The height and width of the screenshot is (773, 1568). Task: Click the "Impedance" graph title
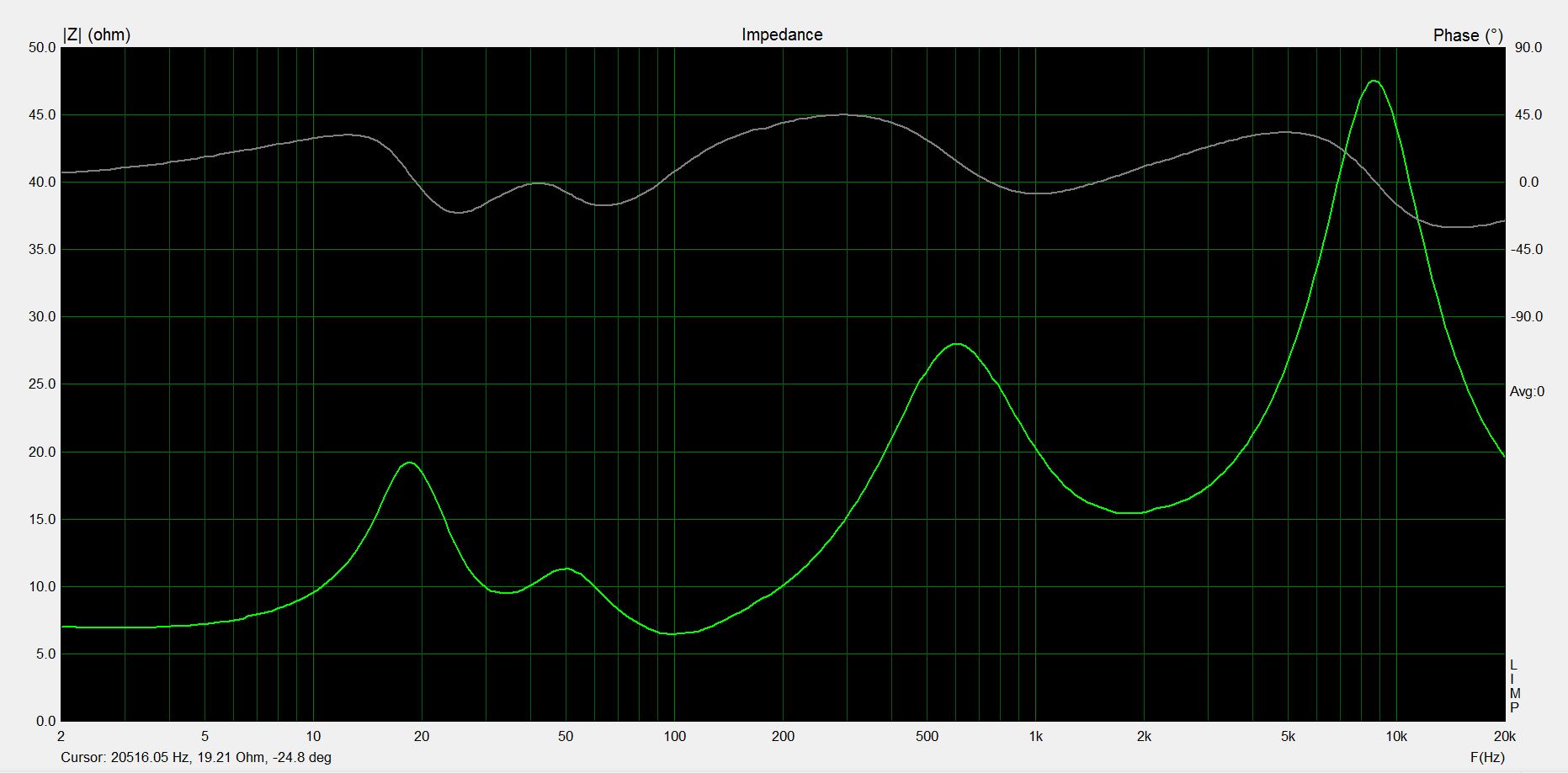(781, 34)
